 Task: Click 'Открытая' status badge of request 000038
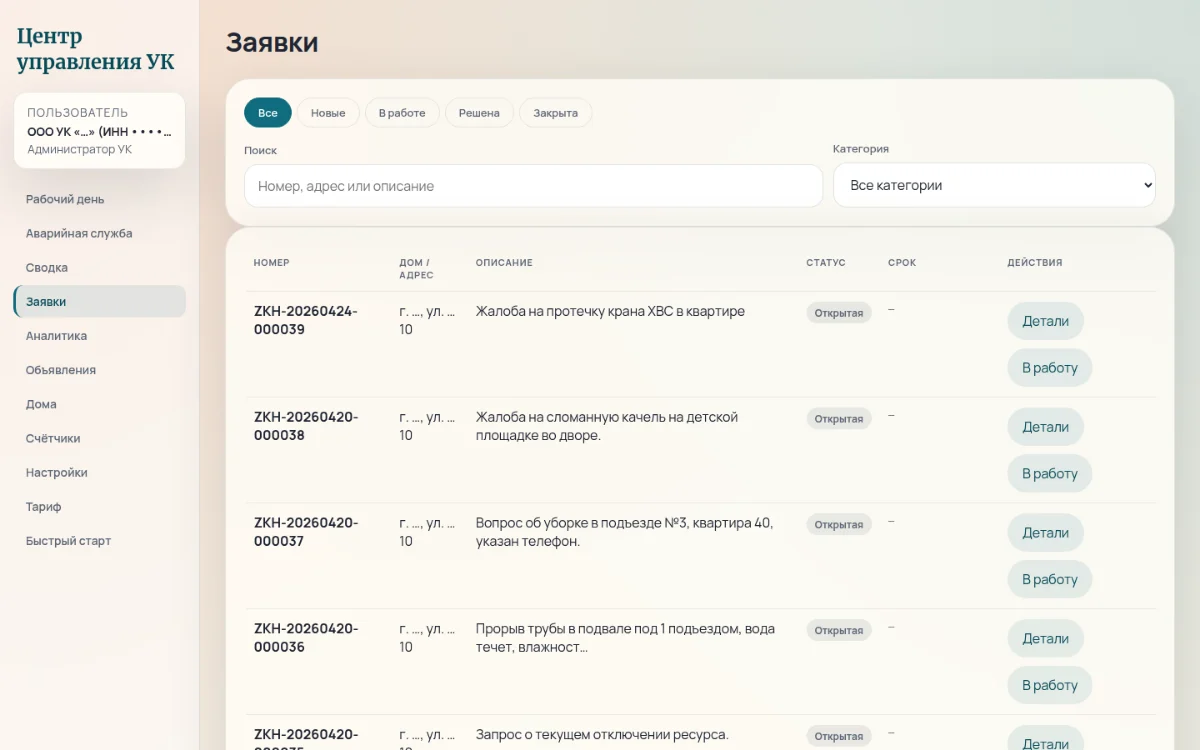pyautogui.click(x=839, y=419)
